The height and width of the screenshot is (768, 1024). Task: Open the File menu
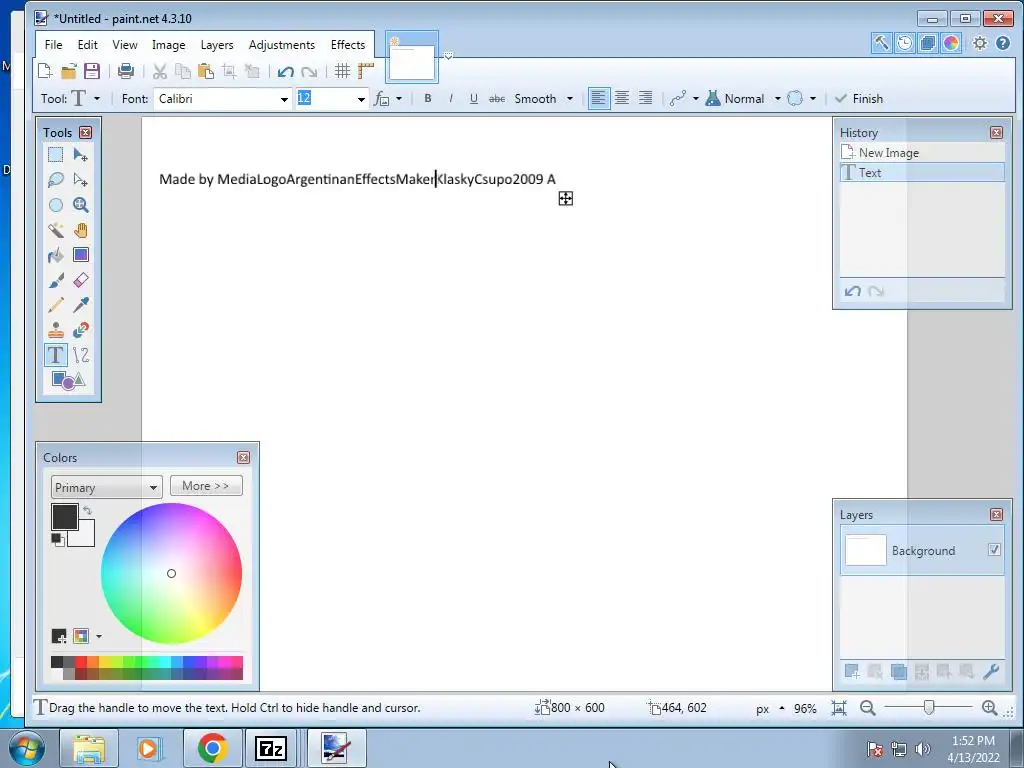click(x=54, y=45)
